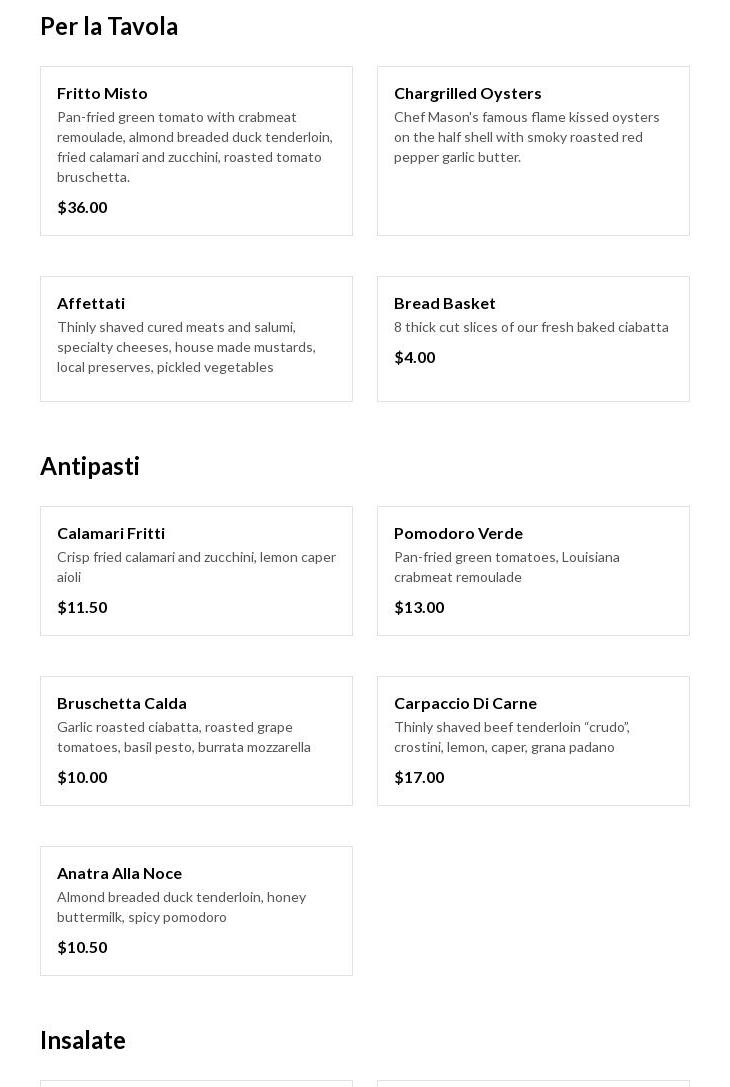The width and height of the screenshot is (730, 1087).
Task: Click the $13.00 Pomodoro Verde price
Action: click(419, 607)
